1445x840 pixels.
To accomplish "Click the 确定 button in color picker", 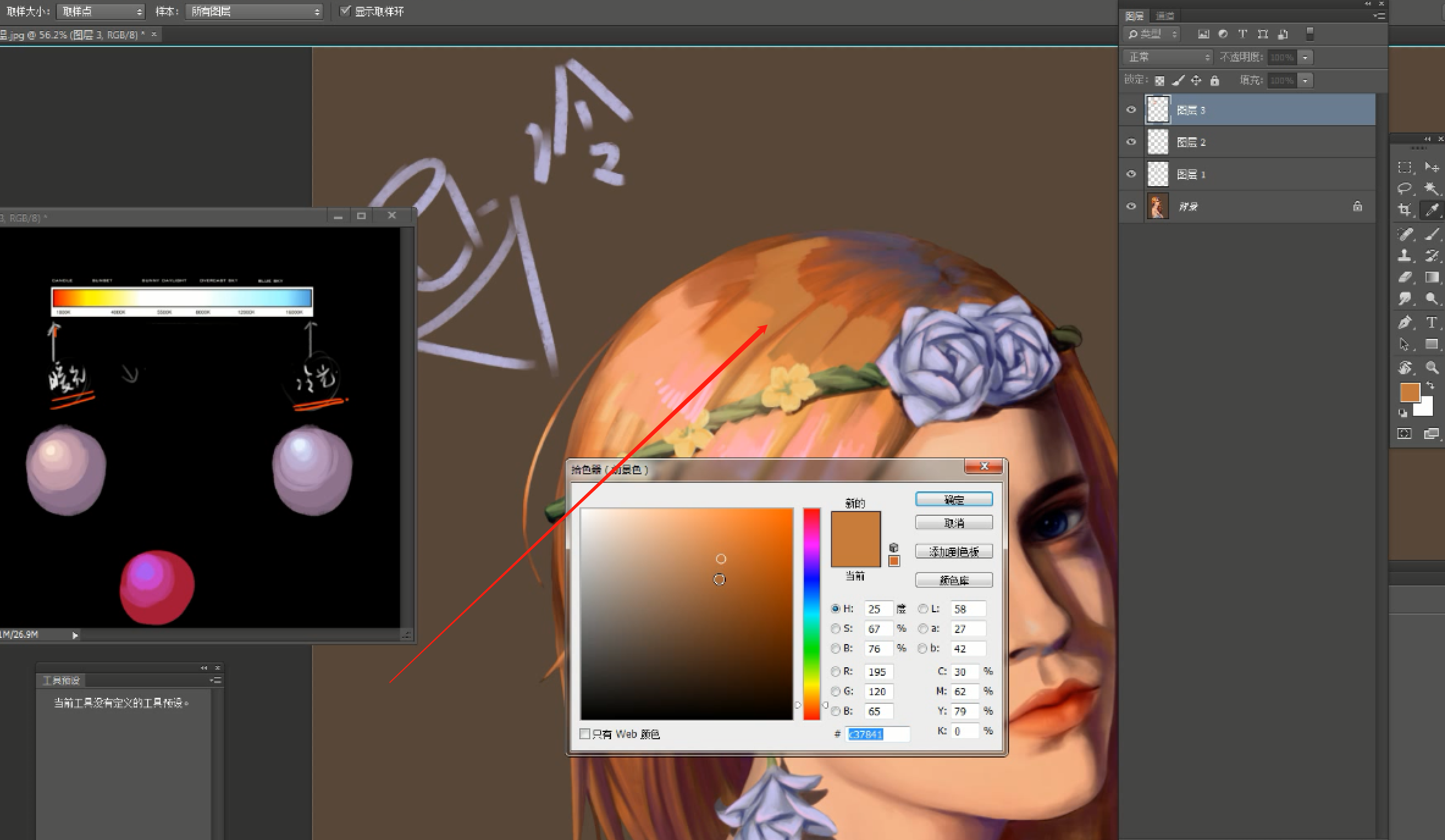I will pos(954,499).
